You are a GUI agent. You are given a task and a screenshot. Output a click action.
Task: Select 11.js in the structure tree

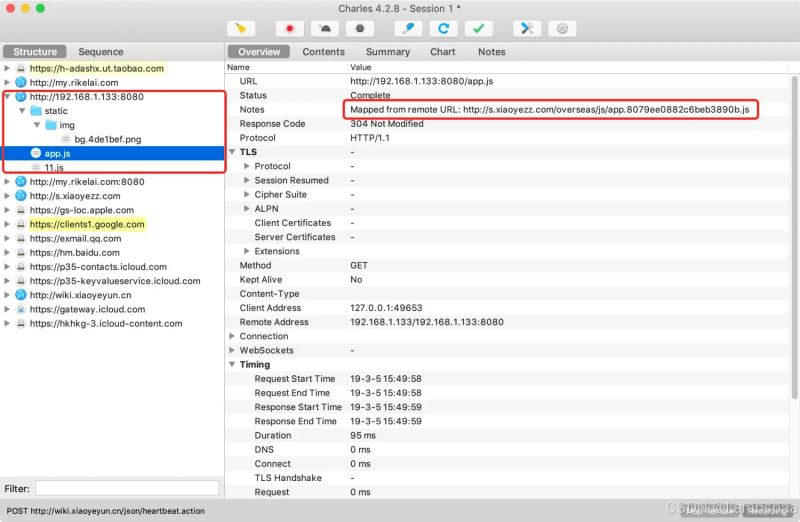coord(54,167)
